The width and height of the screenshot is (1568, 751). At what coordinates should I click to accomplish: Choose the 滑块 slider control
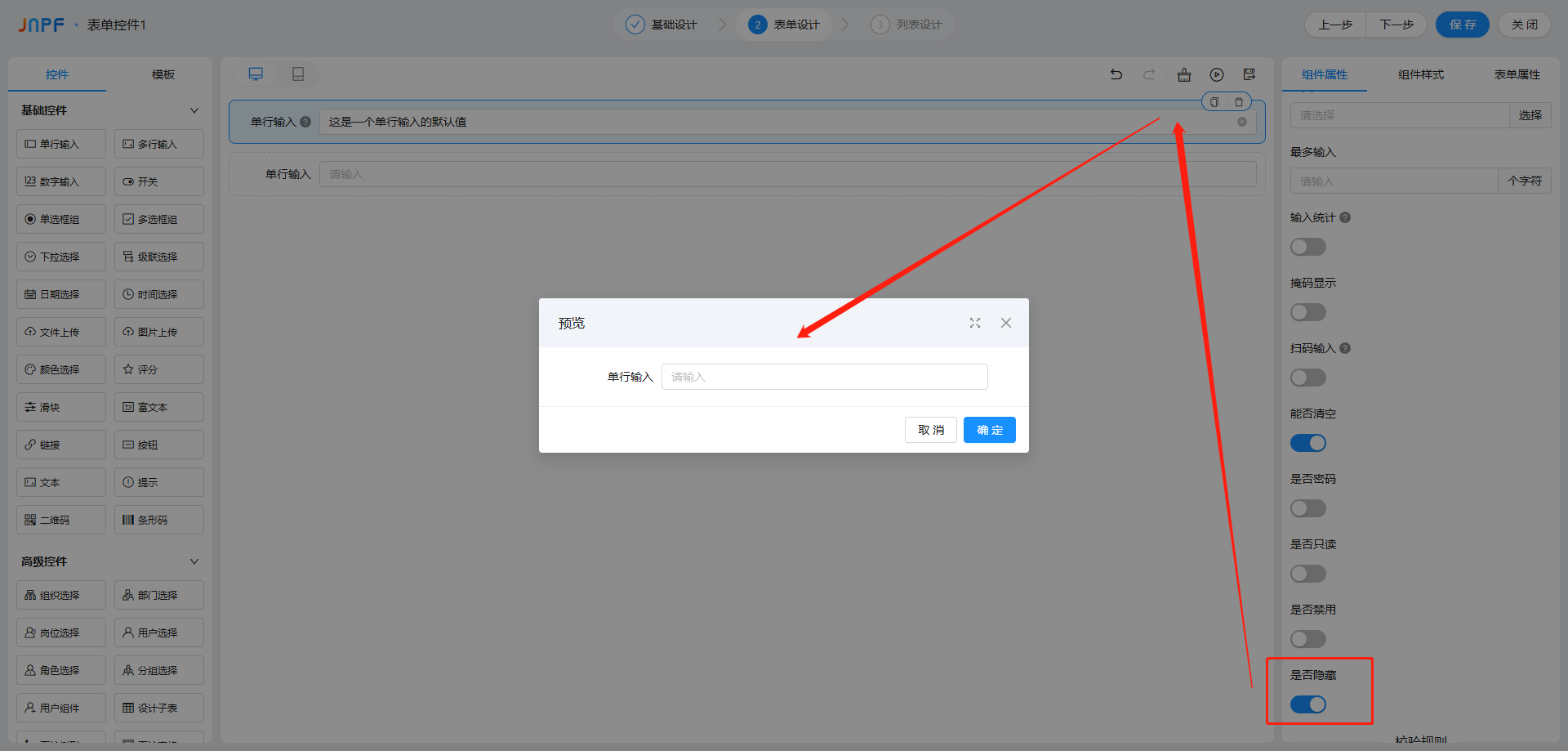(61, 407)
